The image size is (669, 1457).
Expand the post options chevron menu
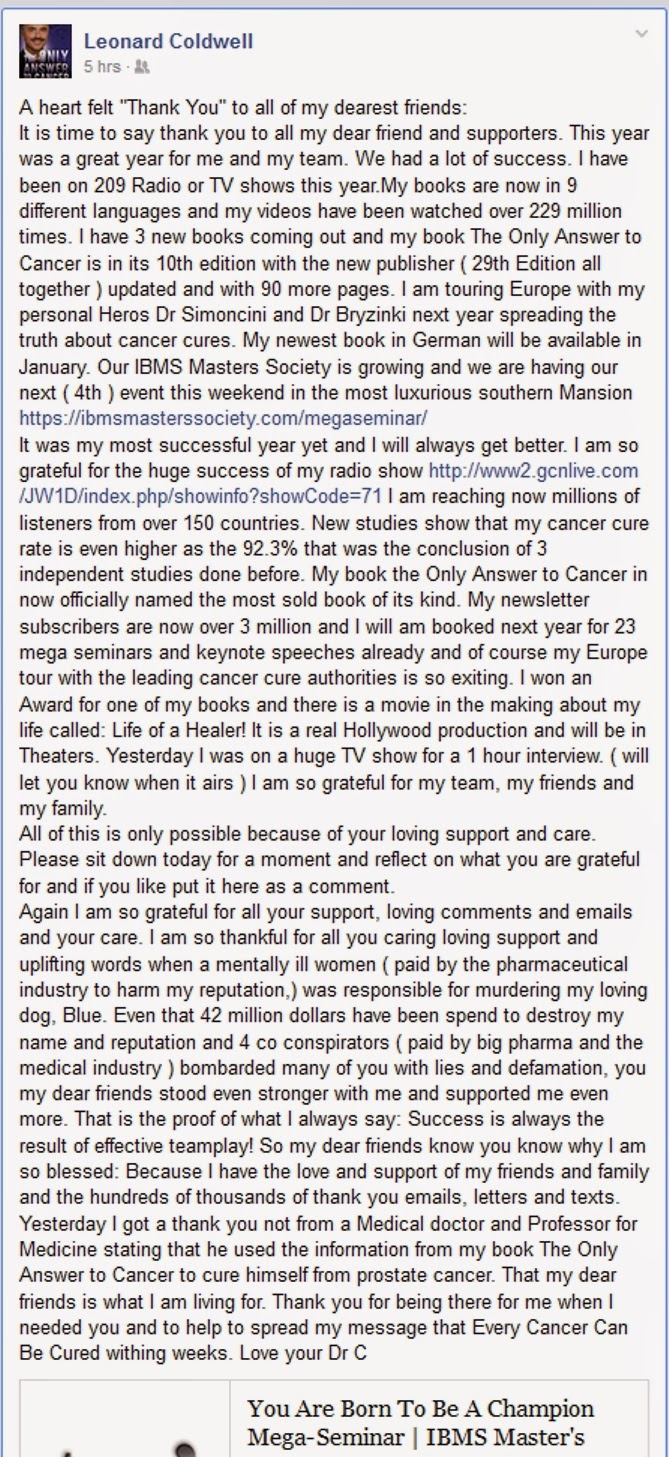coord(641,35)
